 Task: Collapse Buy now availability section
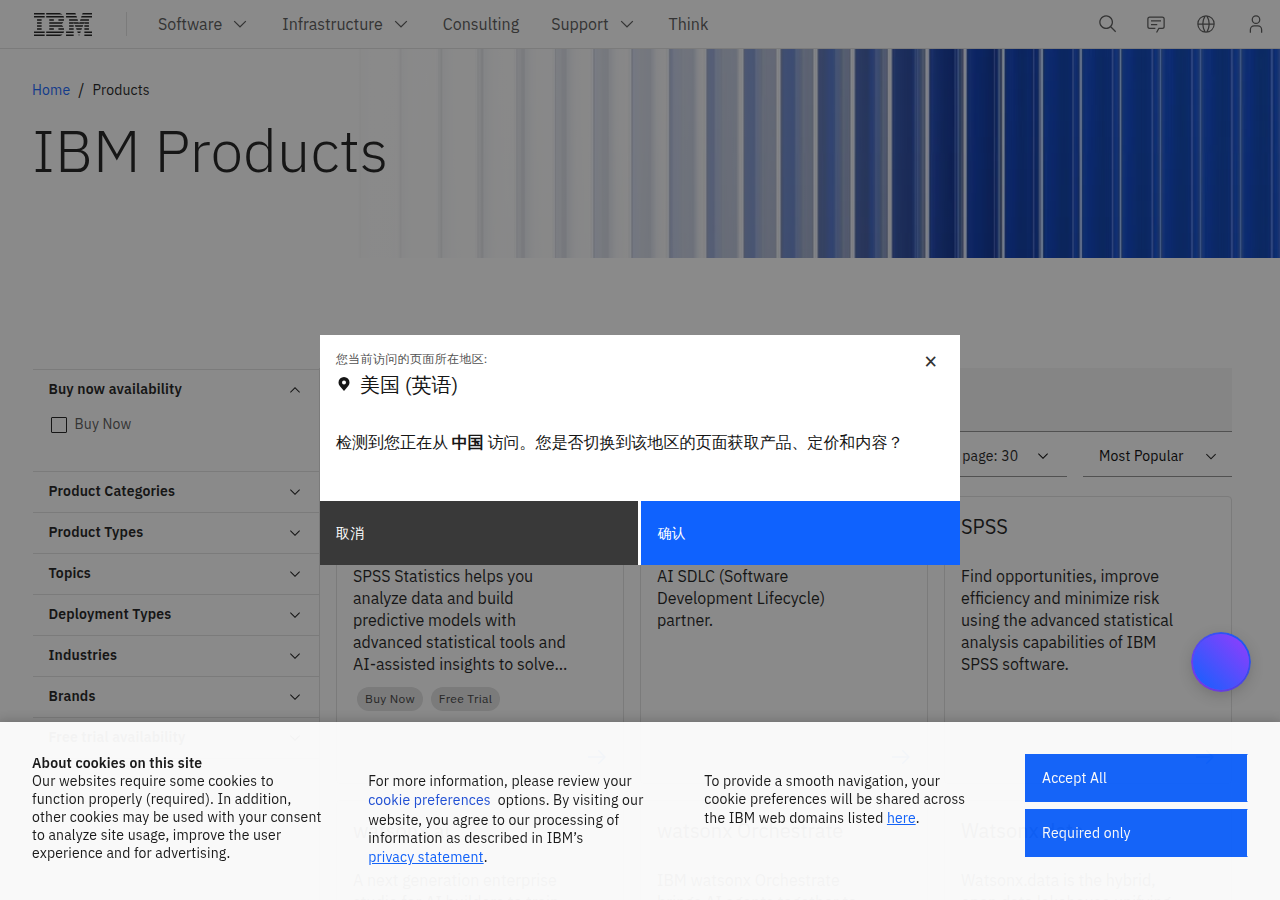(176, 389)
